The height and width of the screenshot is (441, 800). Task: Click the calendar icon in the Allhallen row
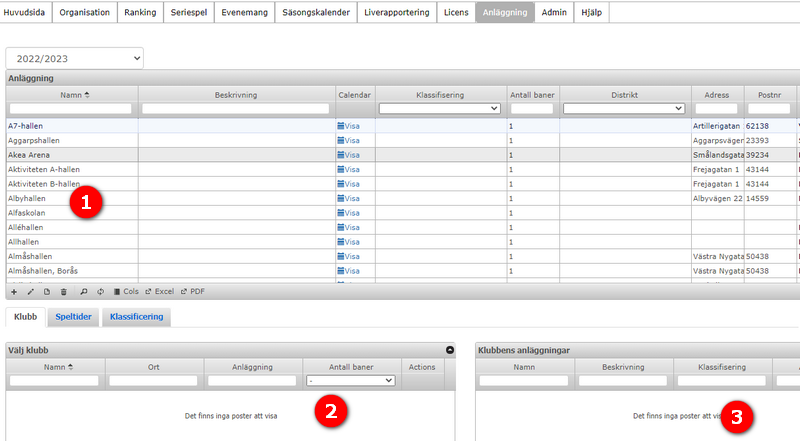(x=341, y=242)
